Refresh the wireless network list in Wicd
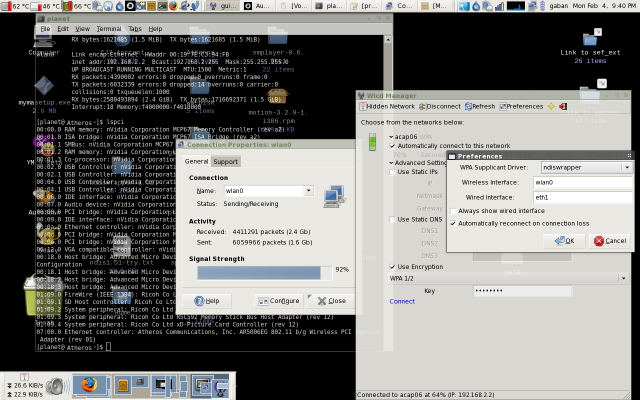The height and width of the screenshot is (400, 640). click(x=480, y=107)
